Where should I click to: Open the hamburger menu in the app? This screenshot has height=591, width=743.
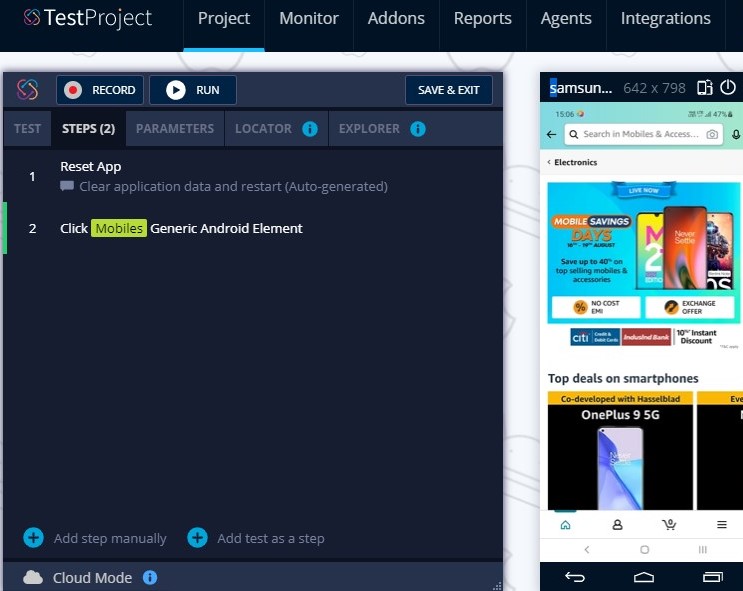click(721, 525)
